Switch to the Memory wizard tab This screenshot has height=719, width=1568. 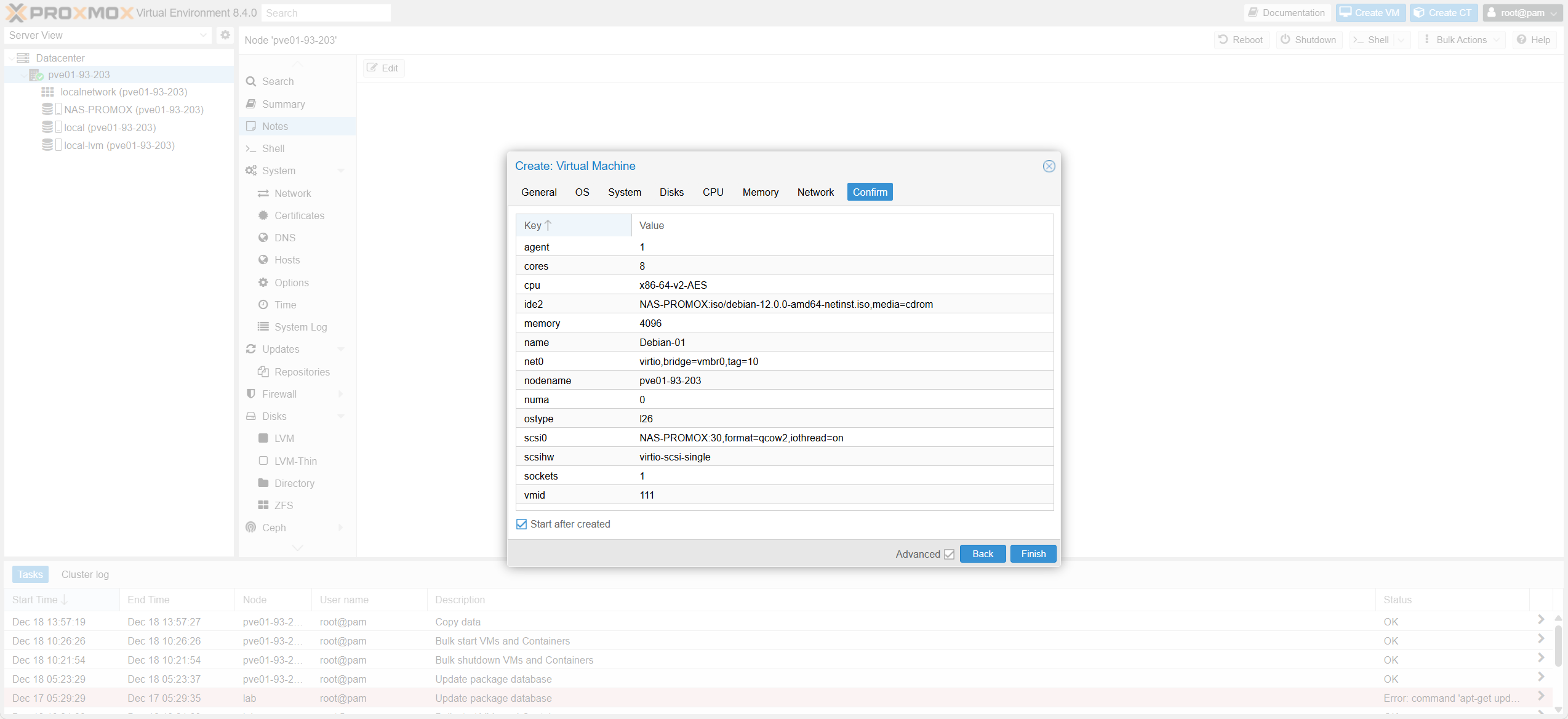coord(760,192)
